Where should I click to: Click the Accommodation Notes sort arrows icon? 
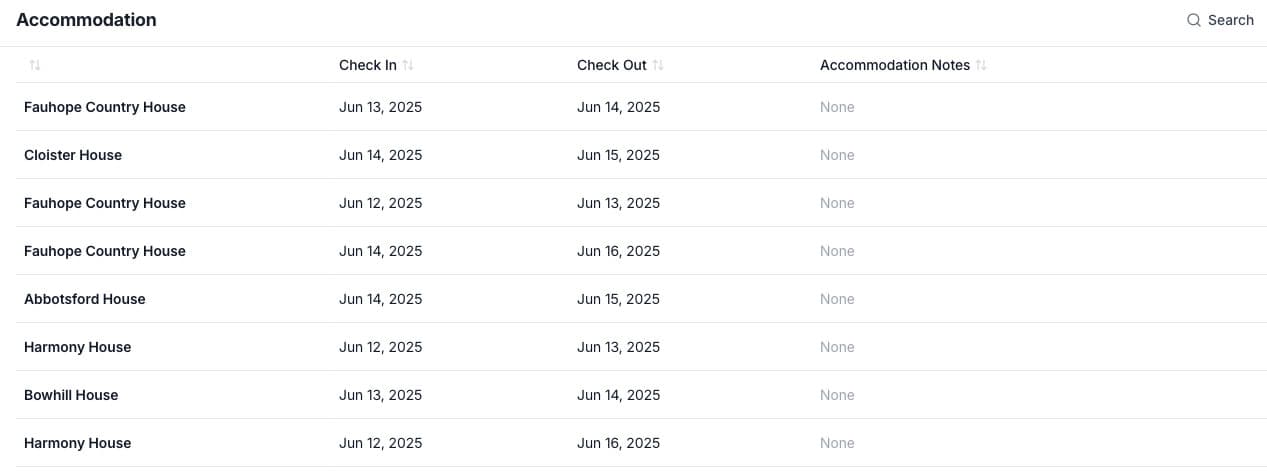[981, 65]
